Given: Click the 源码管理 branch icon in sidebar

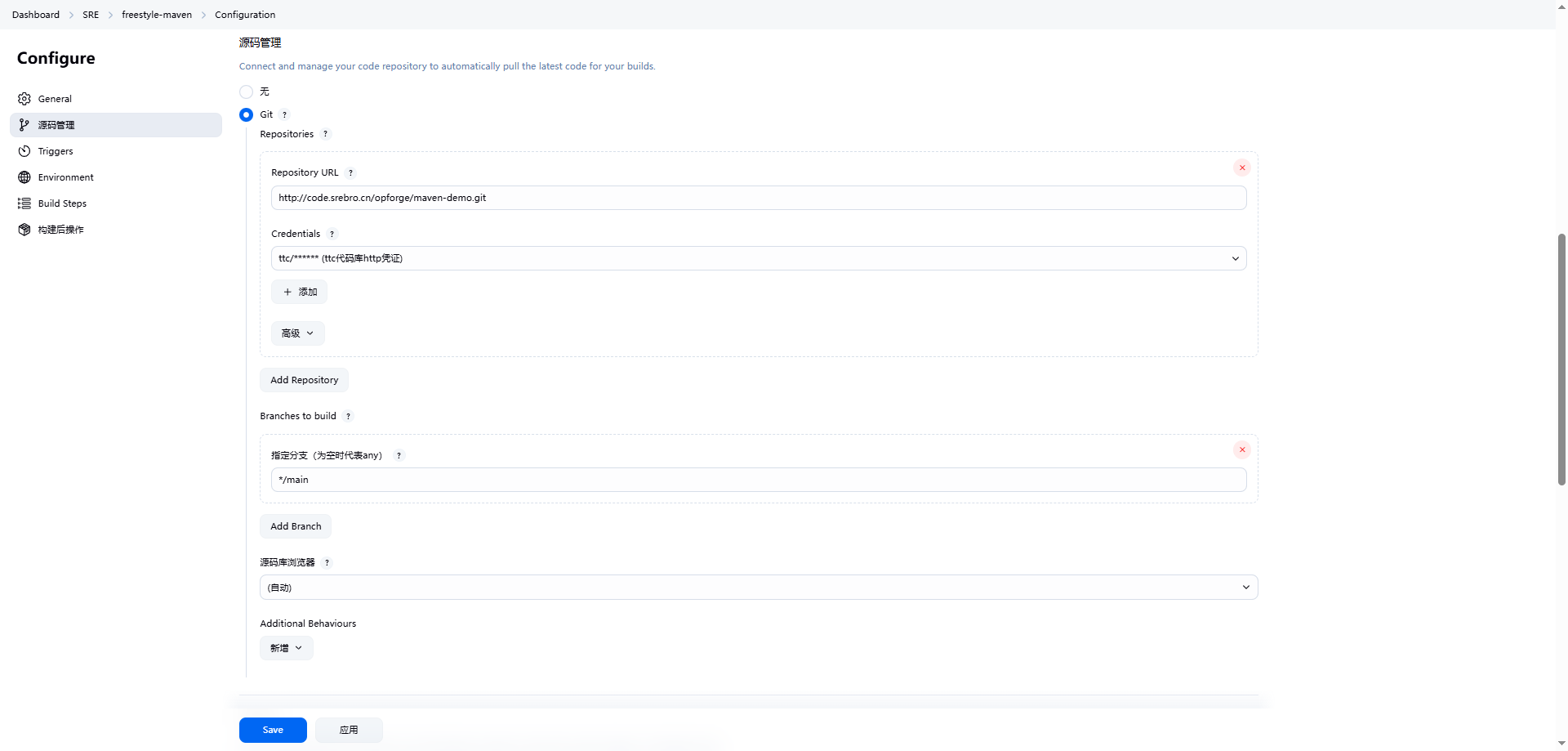Looking at the screenshot, I should (24, 125).
